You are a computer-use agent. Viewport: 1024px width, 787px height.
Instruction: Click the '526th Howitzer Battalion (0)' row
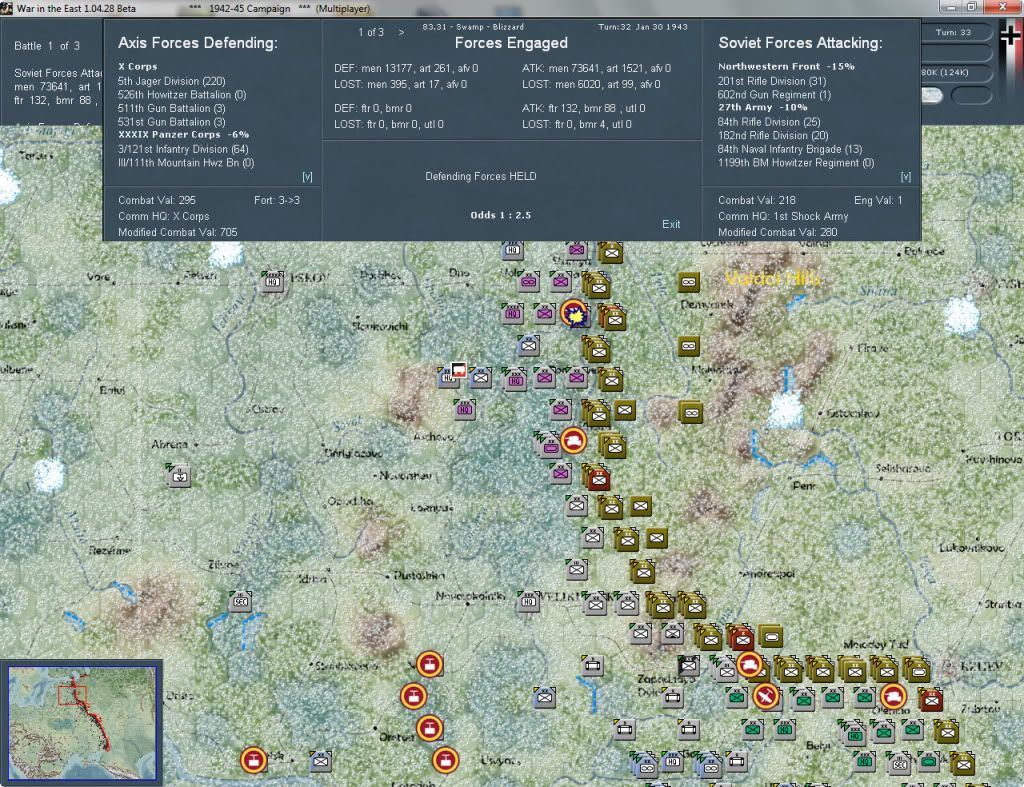[x=182, y=95]
